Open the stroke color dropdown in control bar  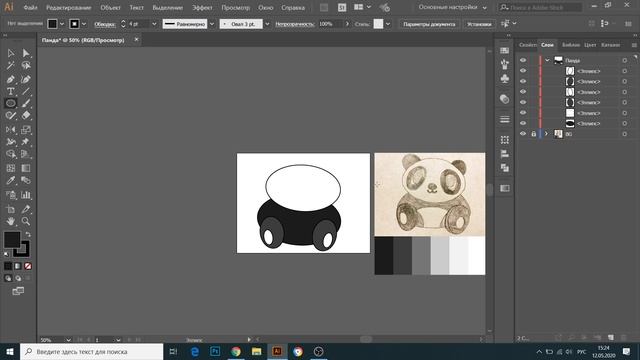tap(84, 24)
